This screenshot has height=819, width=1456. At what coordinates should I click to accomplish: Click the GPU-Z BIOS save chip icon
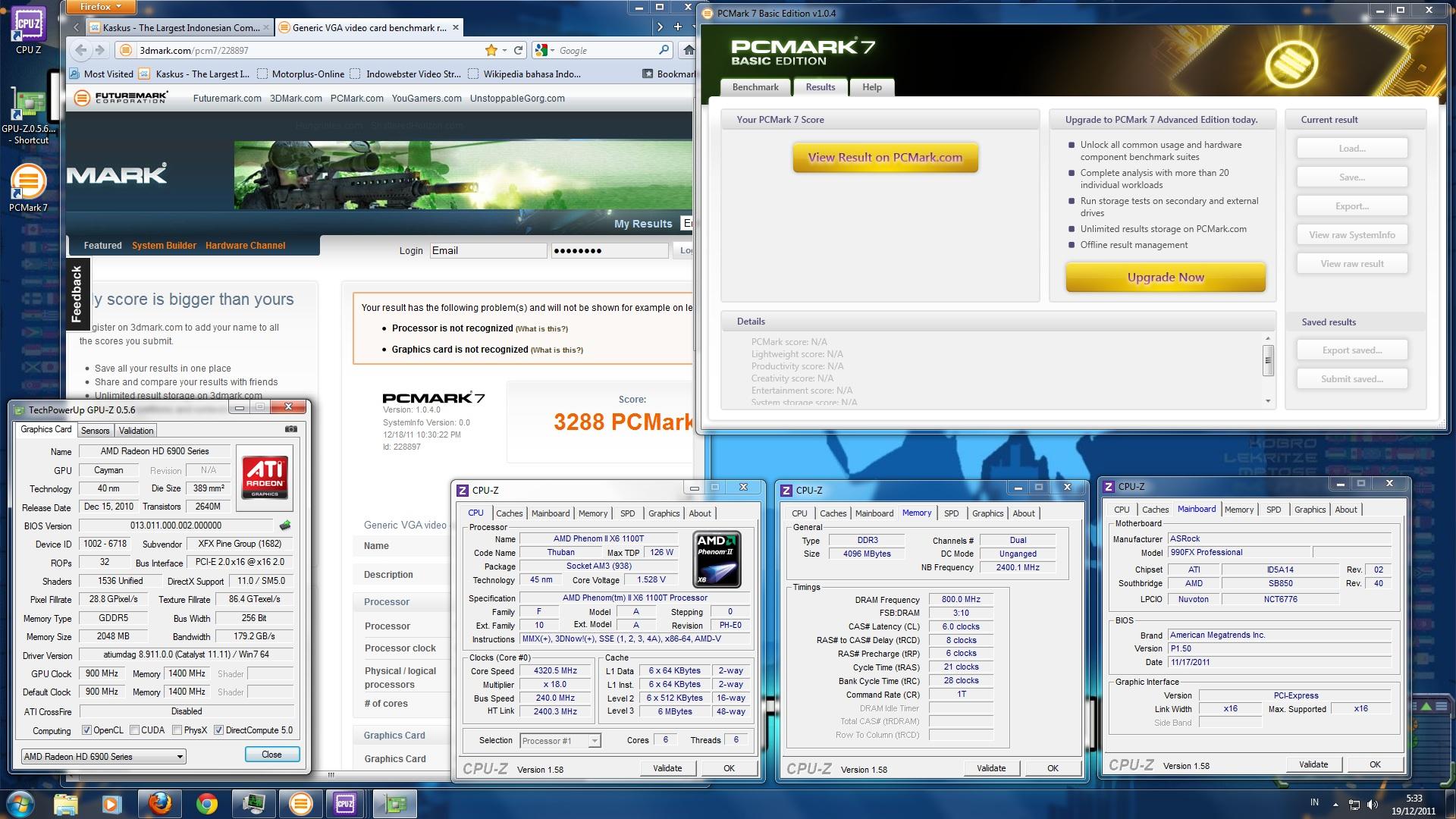[285, 525]
